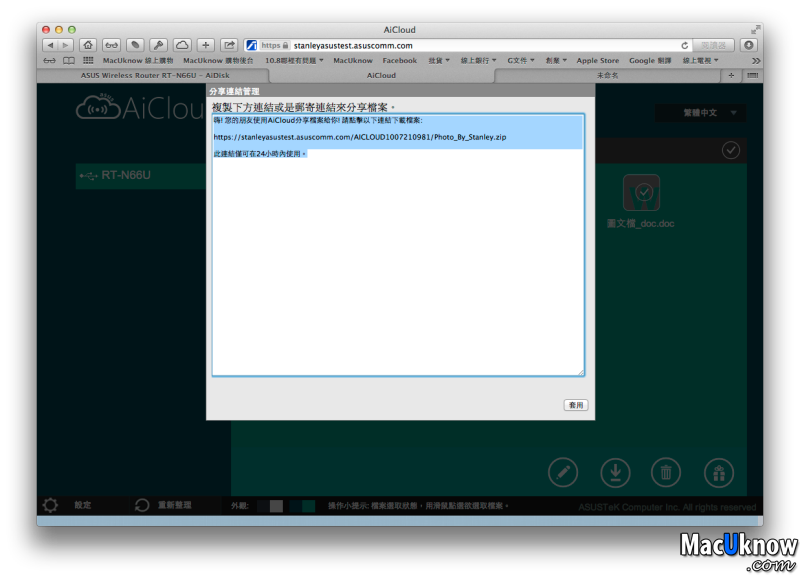Click the rename pencil icon

click(x=563, y=471)
